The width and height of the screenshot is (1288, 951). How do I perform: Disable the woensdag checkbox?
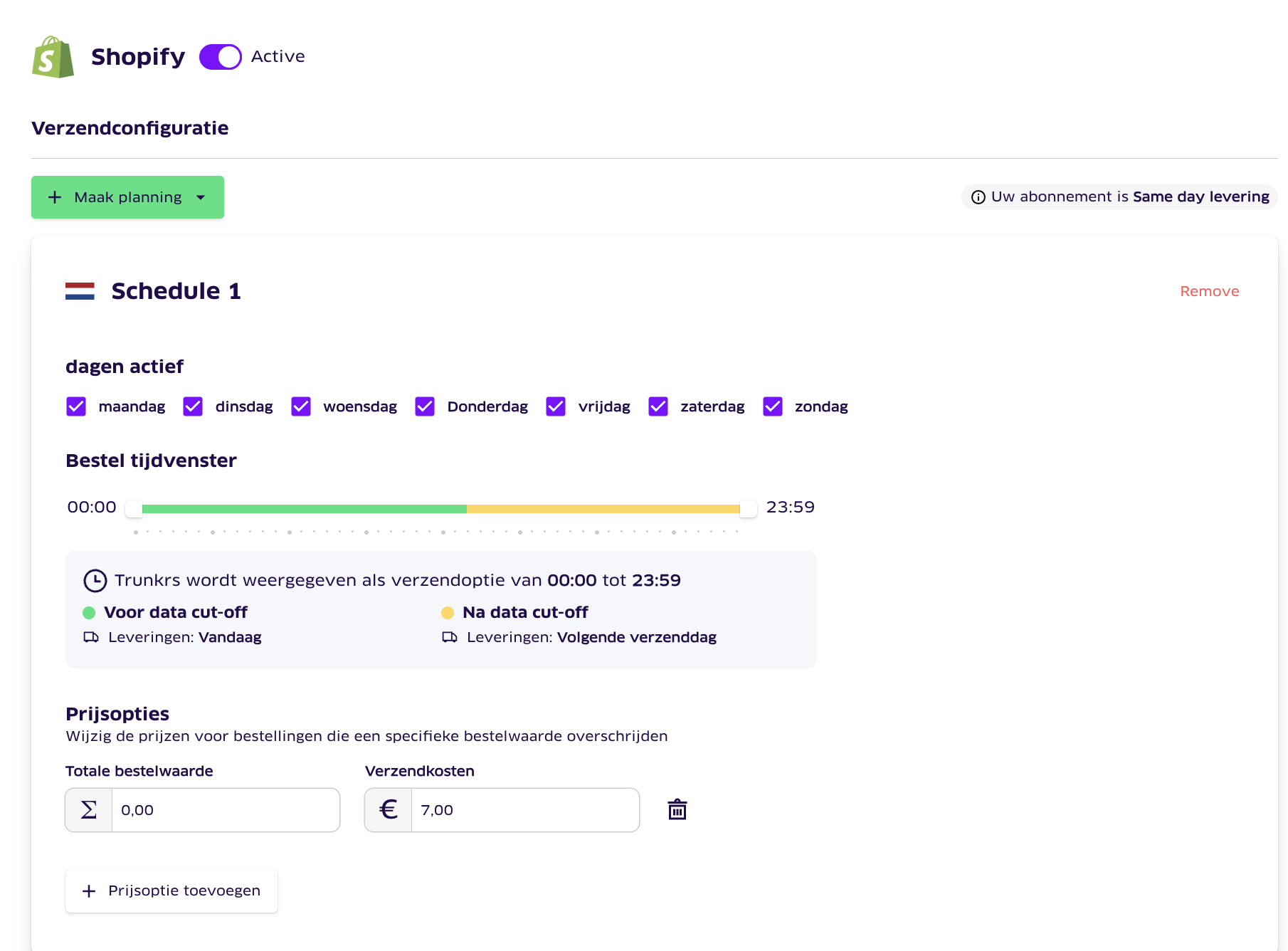coord(301,406)
